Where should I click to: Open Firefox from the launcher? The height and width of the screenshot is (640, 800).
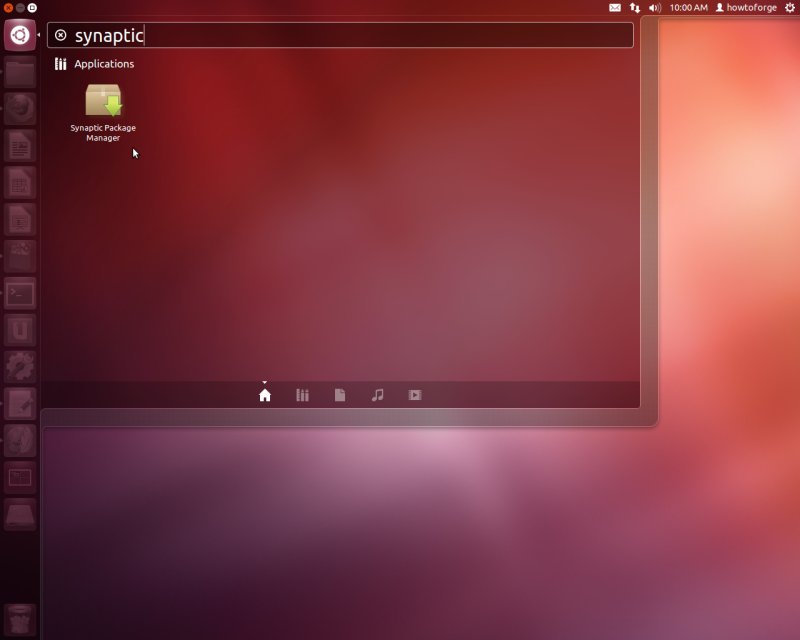pyautogui.click(x=20, y=109)
